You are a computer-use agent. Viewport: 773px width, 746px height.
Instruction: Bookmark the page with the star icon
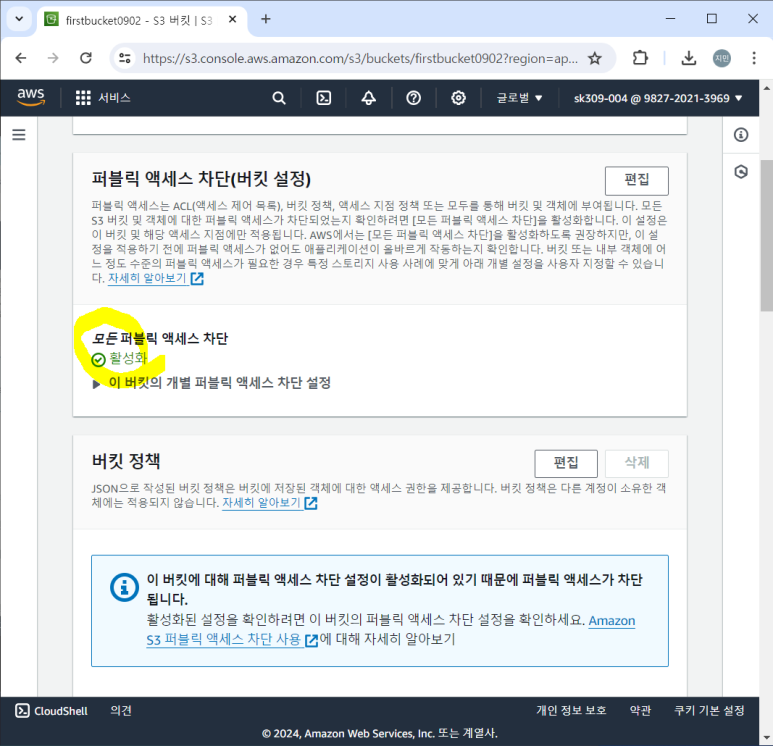[595, 58]
